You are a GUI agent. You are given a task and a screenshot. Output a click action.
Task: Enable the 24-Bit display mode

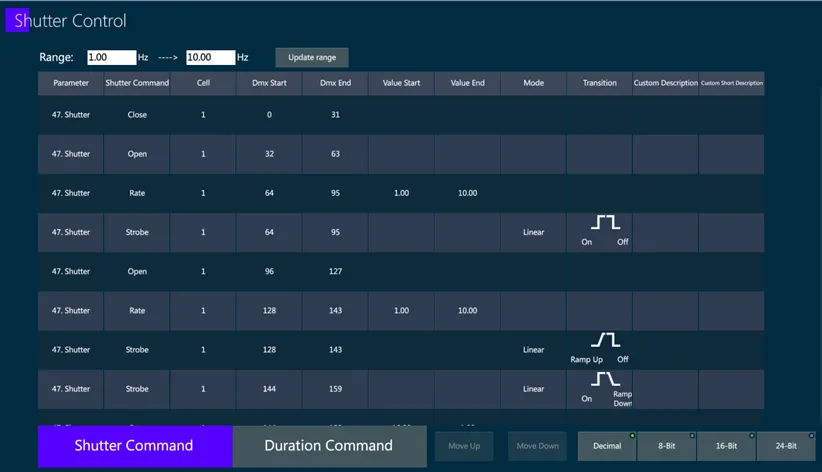point(786,446)
